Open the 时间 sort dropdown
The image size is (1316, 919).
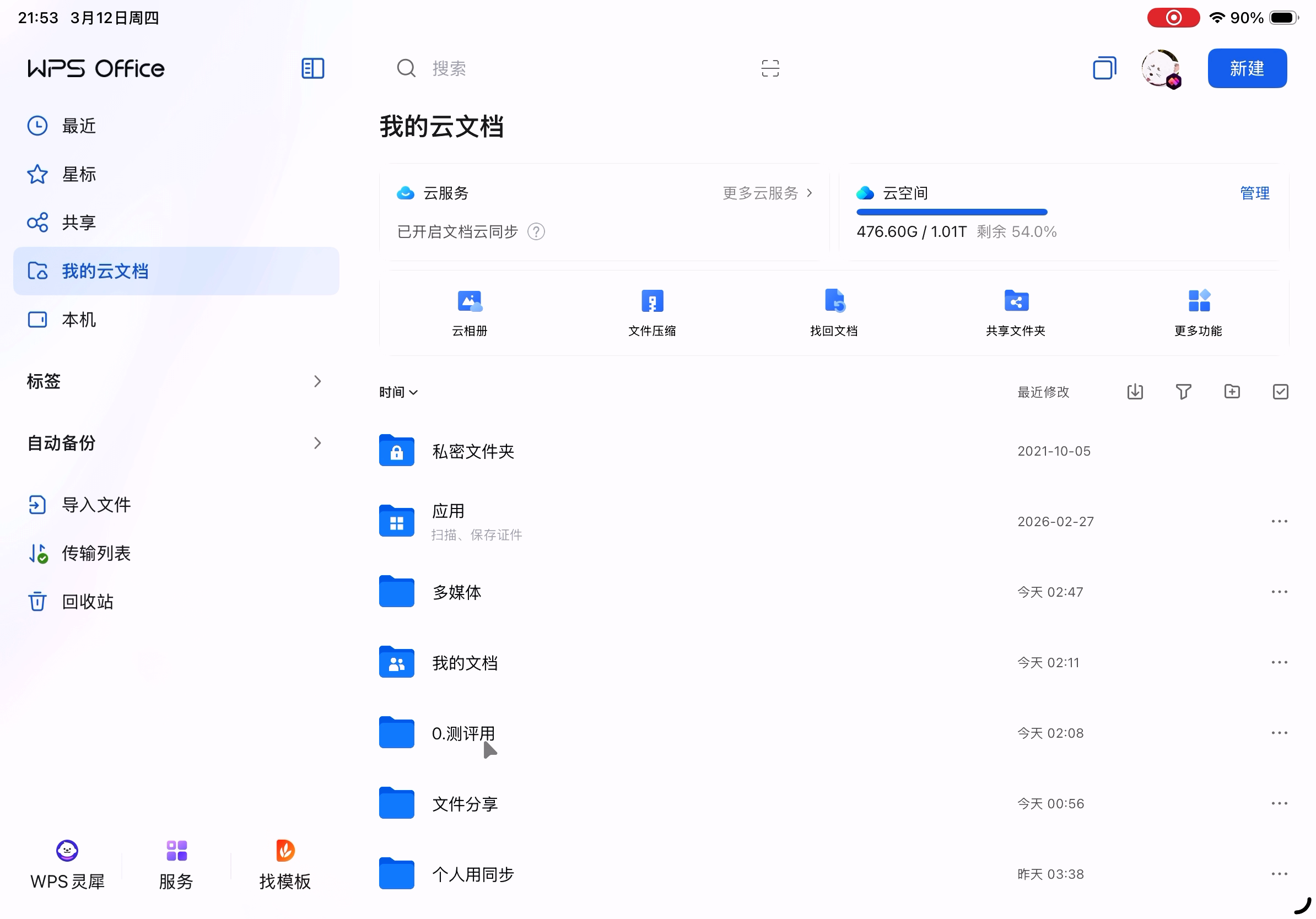[x=398, y=392]
